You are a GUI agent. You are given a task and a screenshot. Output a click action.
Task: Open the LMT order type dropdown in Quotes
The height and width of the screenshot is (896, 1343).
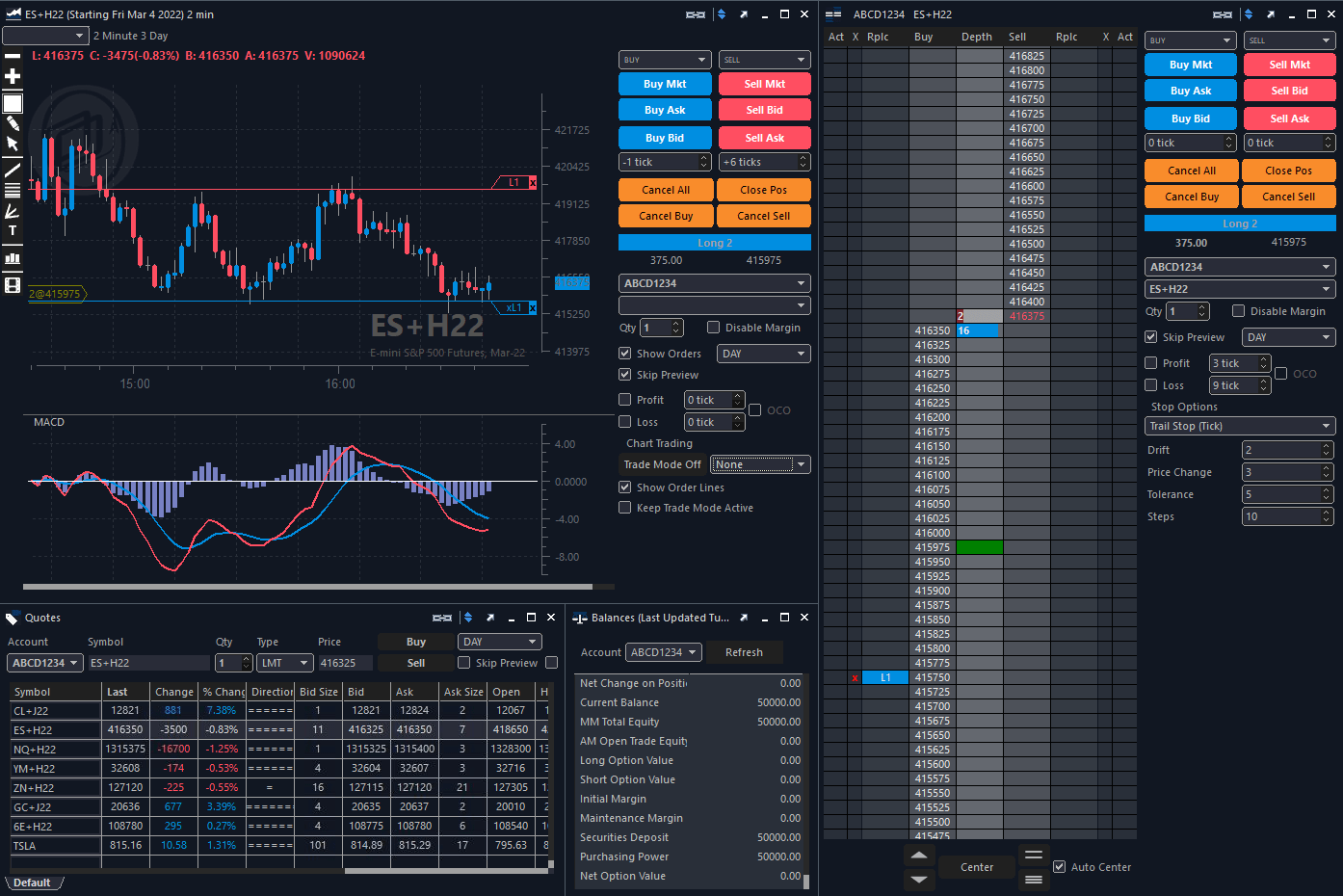click(x=286, y=663)
